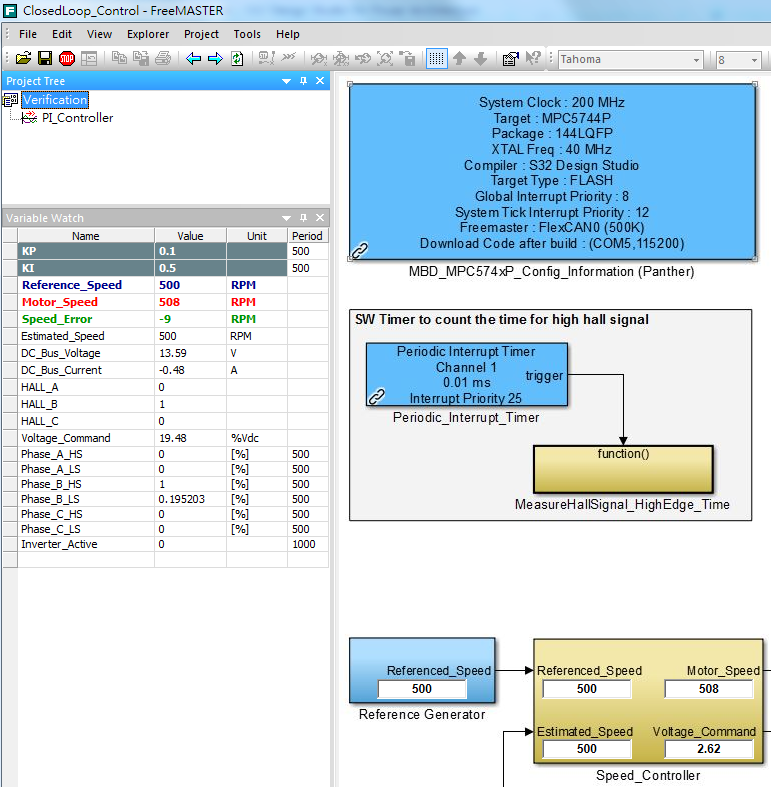
Task: Open the Tahoma font name dropdown
Action: [696, 60]
